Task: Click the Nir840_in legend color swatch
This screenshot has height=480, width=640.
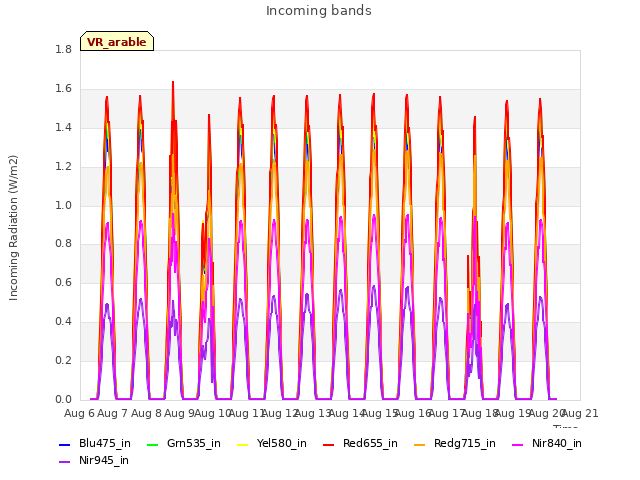Action: [518, 444]
